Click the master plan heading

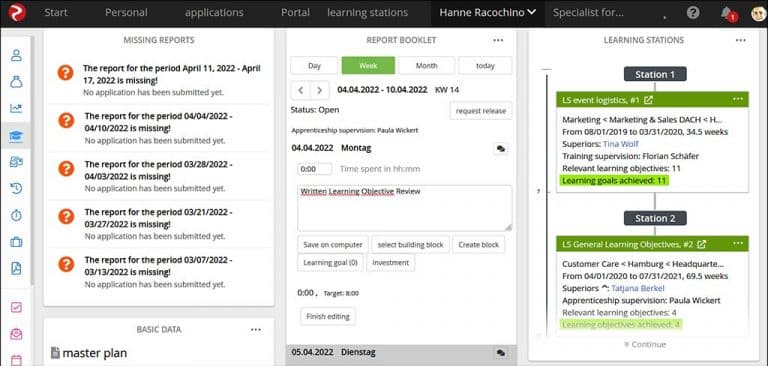pos(95,353)
